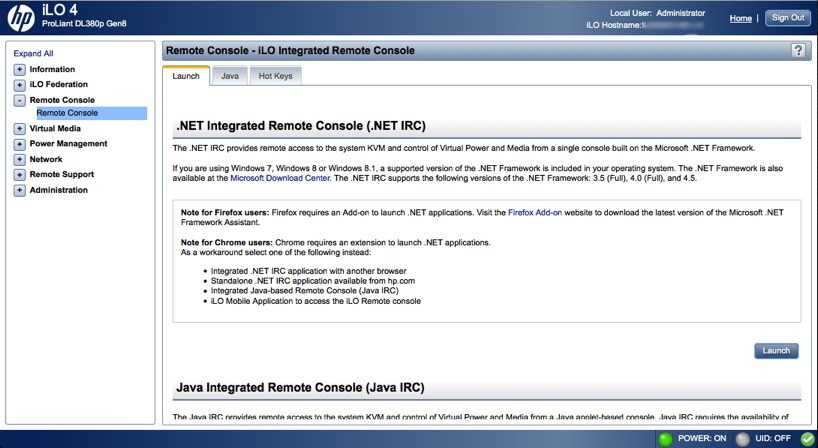Click 'Standalone .NET IRC application available from hp.com'
The width and height of the screenshot is (818, 448).
click(x=313, y=281)
